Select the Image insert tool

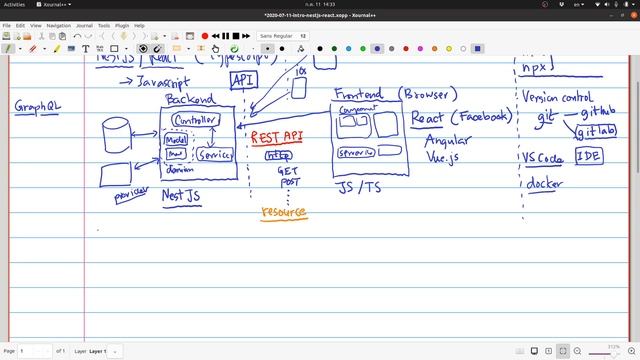pos(71,49)
